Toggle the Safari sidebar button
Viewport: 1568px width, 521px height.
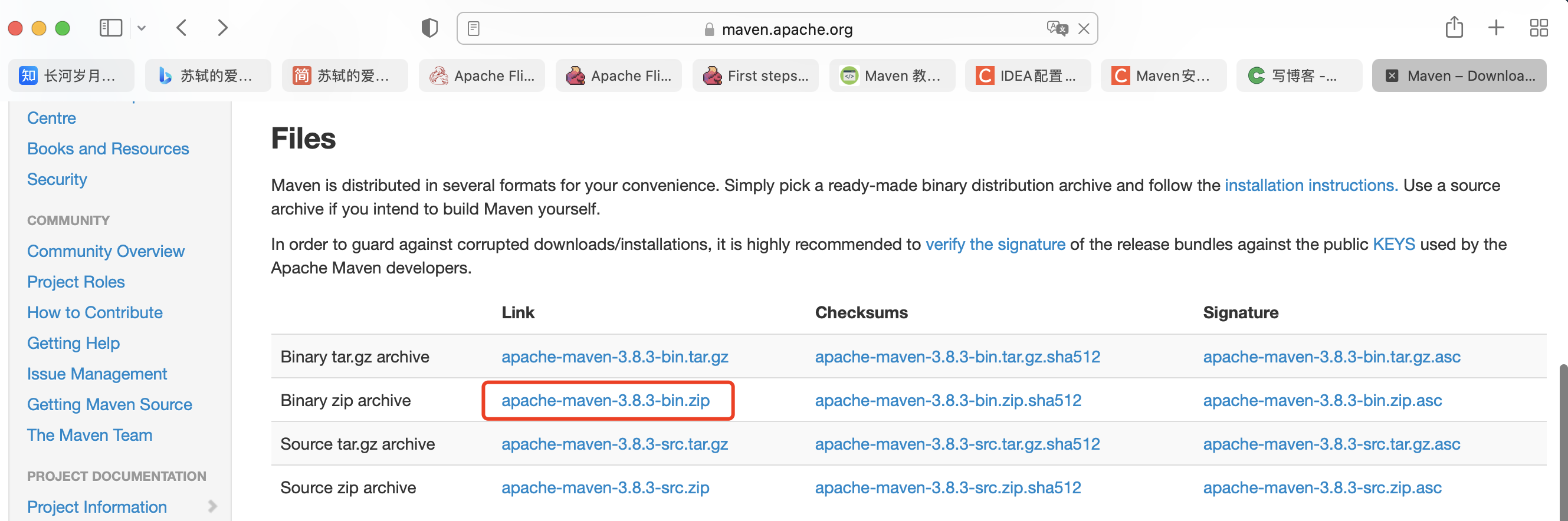[111, 28]
